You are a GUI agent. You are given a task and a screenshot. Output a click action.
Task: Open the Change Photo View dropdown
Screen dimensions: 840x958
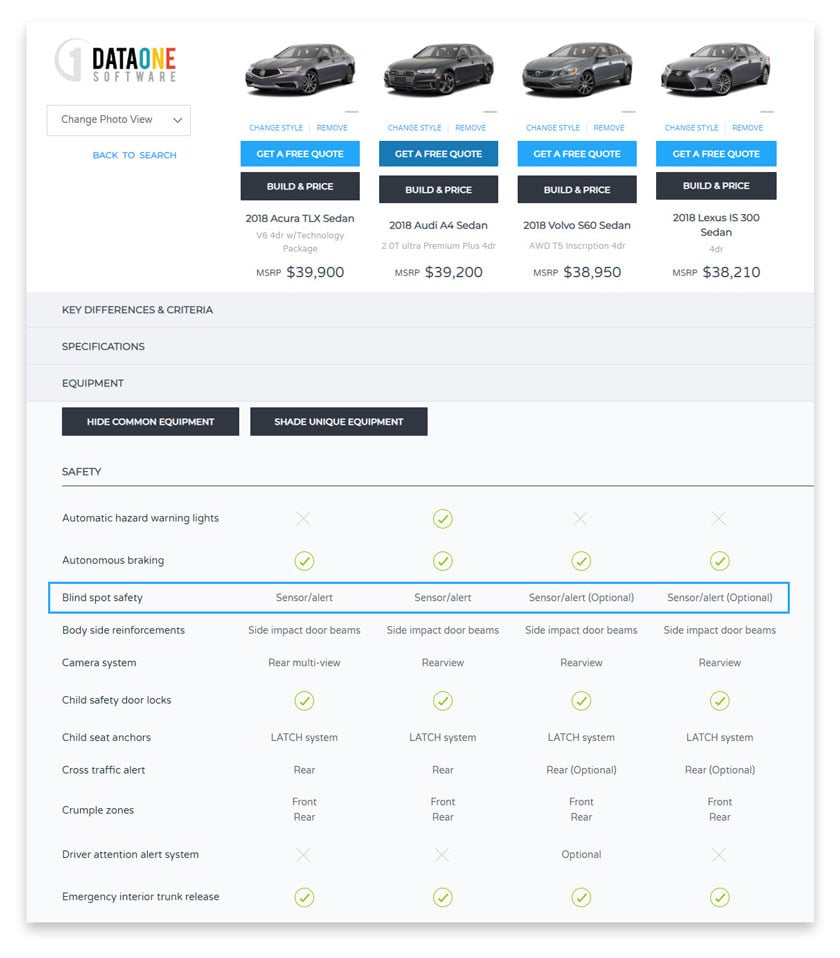tap(118, 119)
